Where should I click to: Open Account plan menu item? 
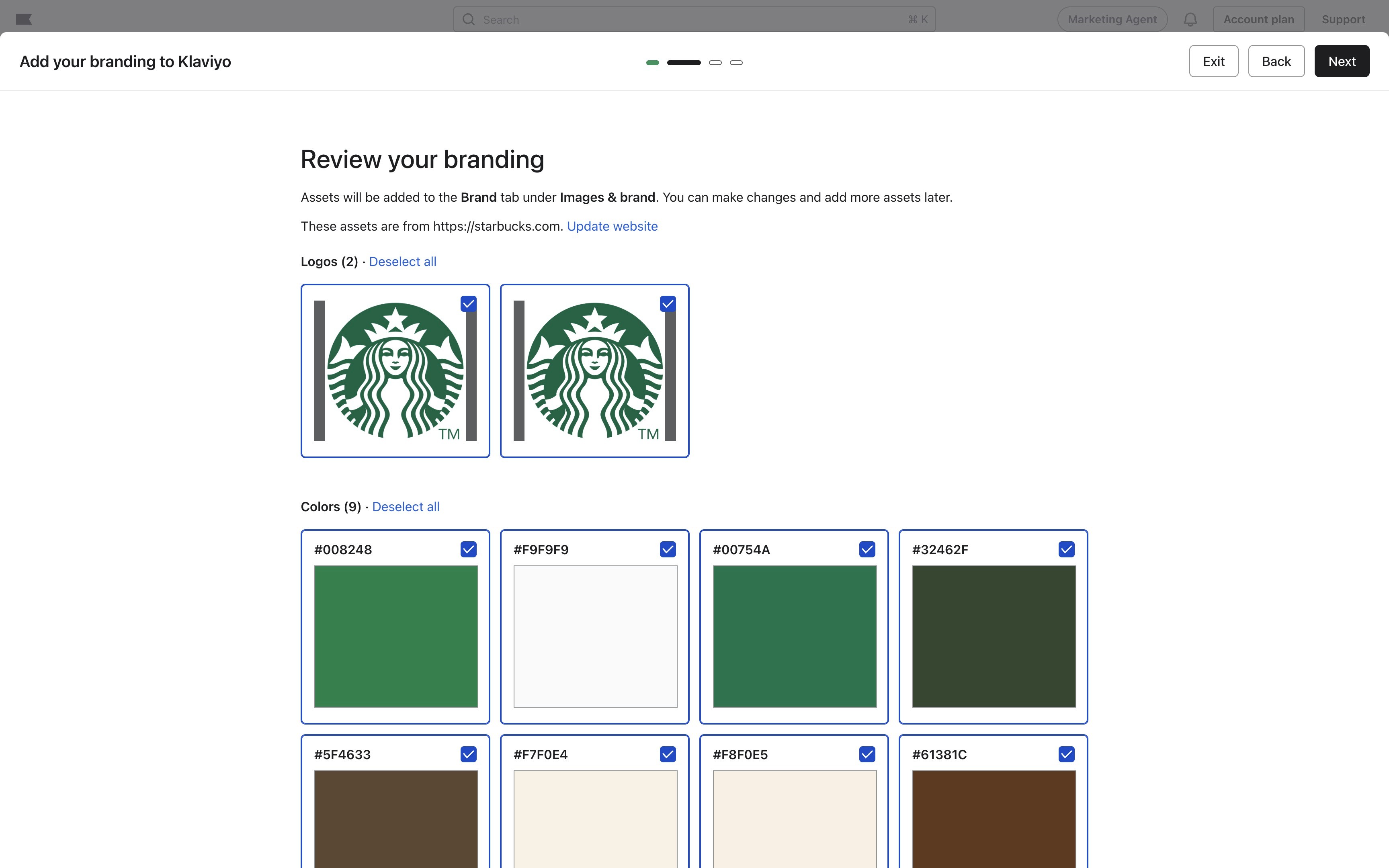(x=1258, y=20)
